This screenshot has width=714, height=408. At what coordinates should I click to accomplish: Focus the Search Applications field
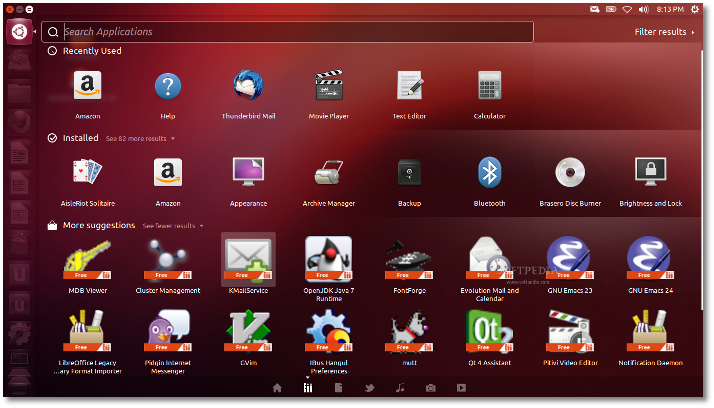point(287,32)
